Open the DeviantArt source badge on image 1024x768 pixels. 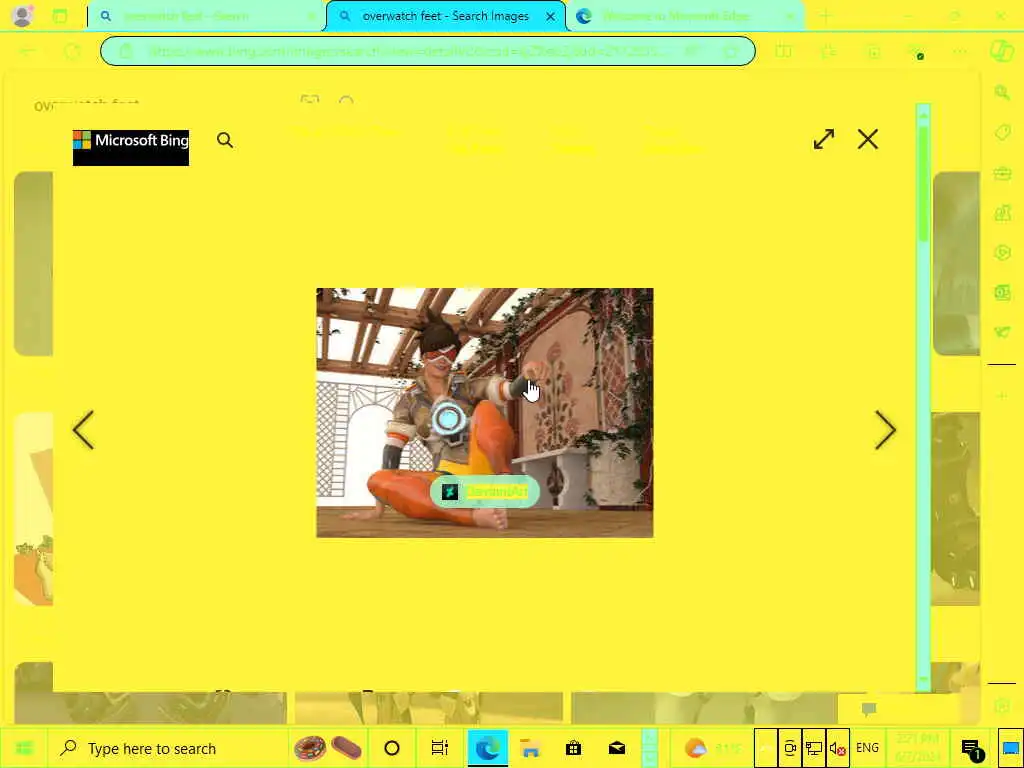pyautogui.click(x=485, y=492)
